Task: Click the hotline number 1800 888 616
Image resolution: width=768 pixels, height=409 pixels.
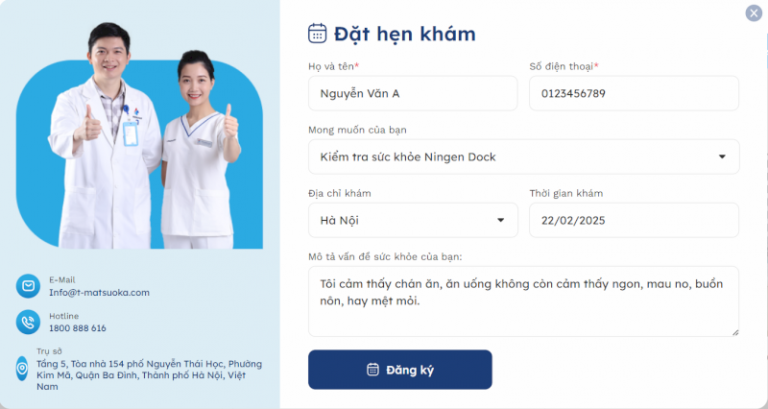Action: click(77, 328)
